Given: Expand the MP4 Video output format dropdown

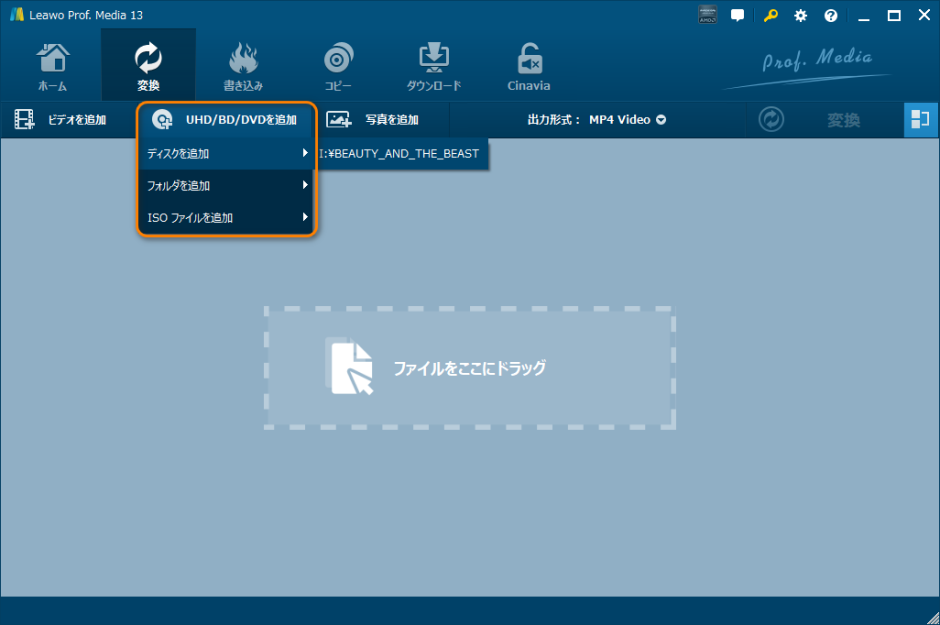Looking at the screenshot, I should click(626, 120).
